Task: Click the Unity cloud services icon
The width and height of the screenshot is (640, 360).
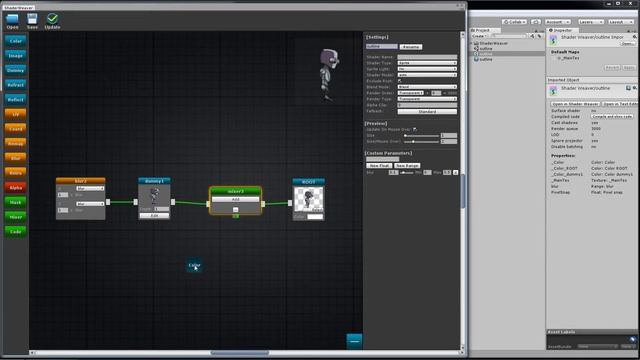Action: (536, 22)
